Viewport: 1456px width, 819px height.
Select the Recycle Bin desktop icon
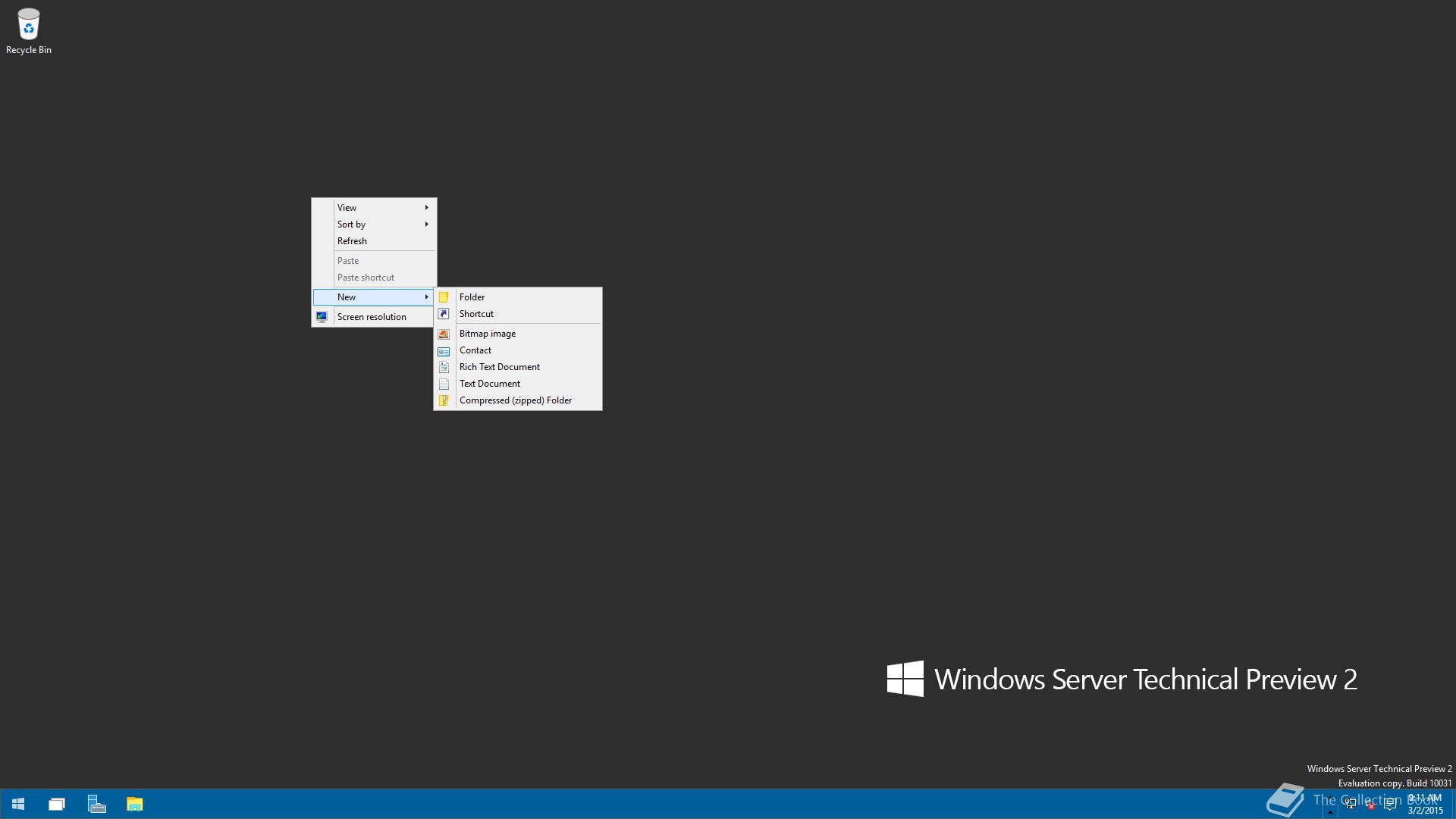(29, 32)
